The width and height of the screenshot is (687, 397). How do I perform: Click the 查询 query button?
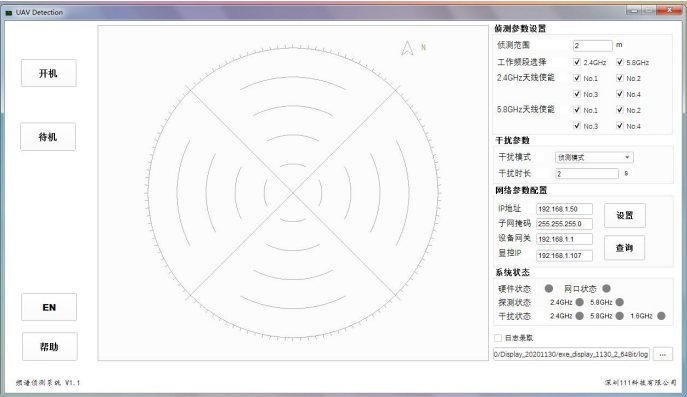(x=624, y=248)
